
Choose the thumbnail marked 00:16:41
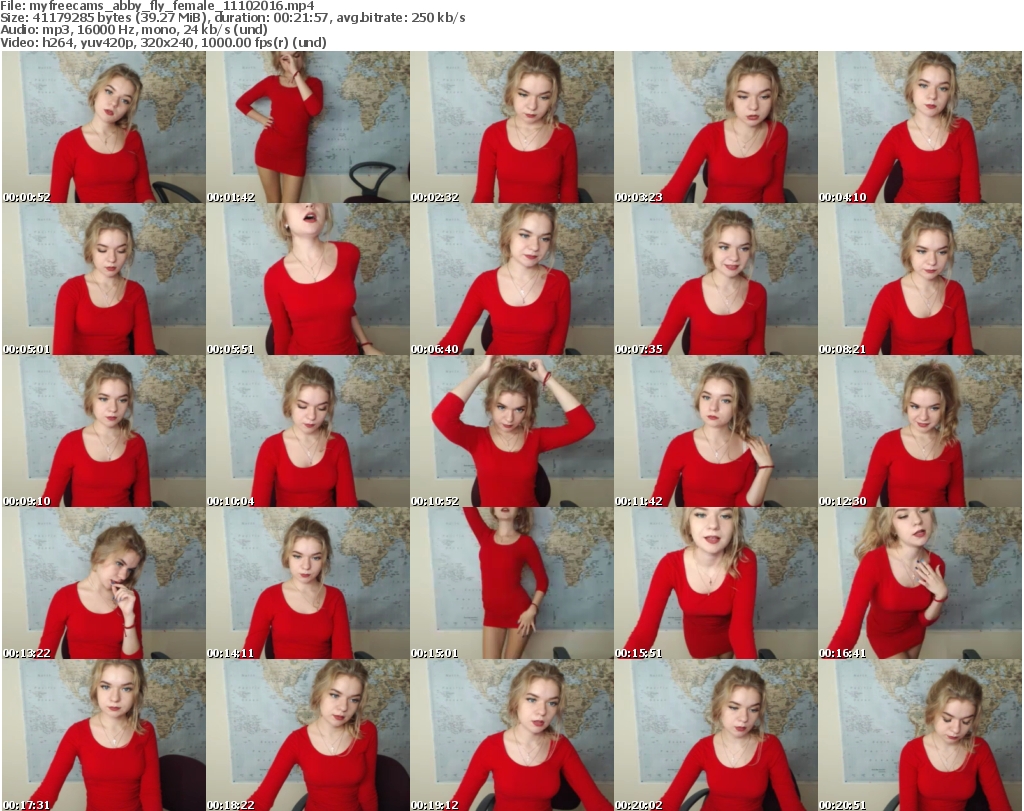coord(920,584)
